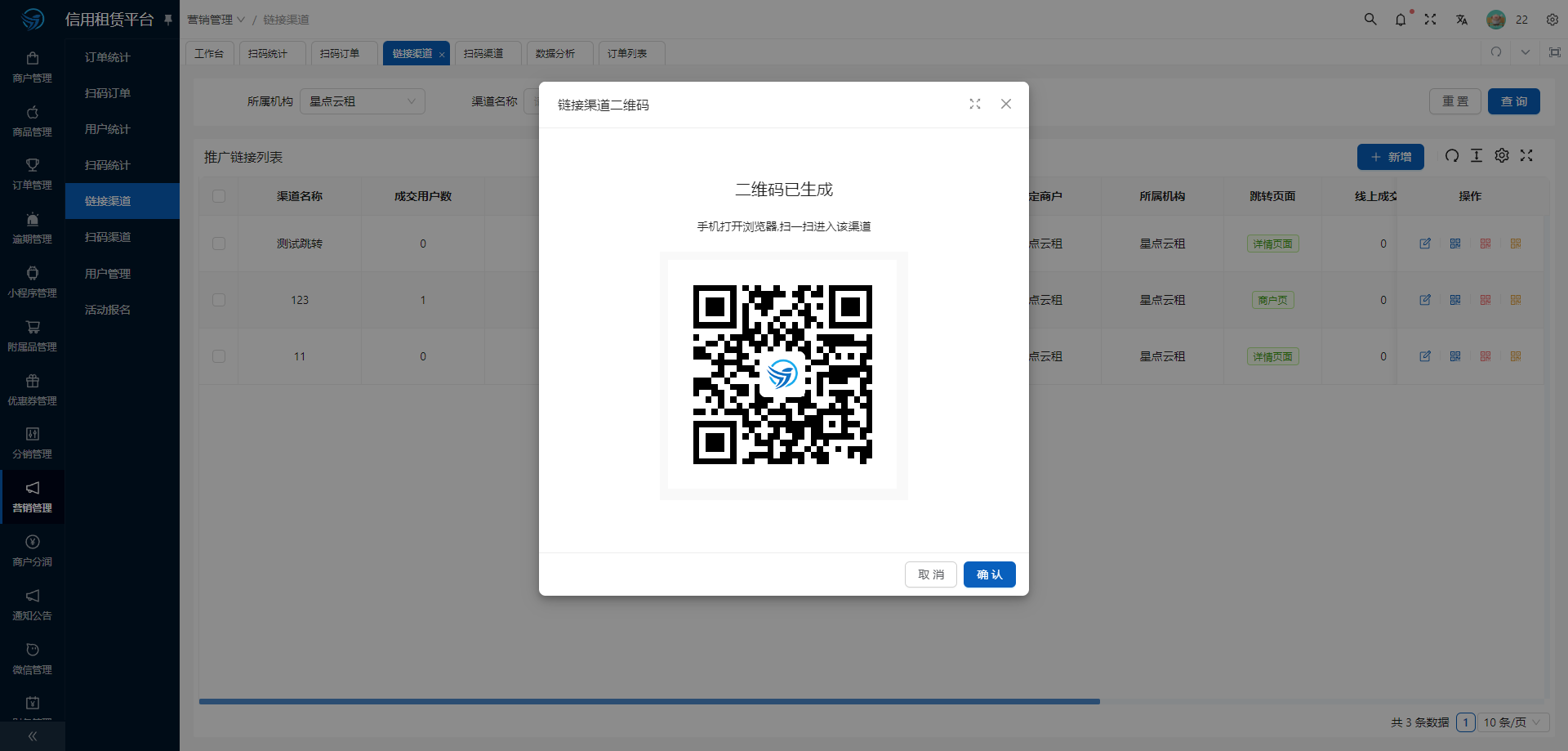The height and width of the screenshot is (751, 1568).
Task: Refresh the current tab page
Action: [1496, 52]
